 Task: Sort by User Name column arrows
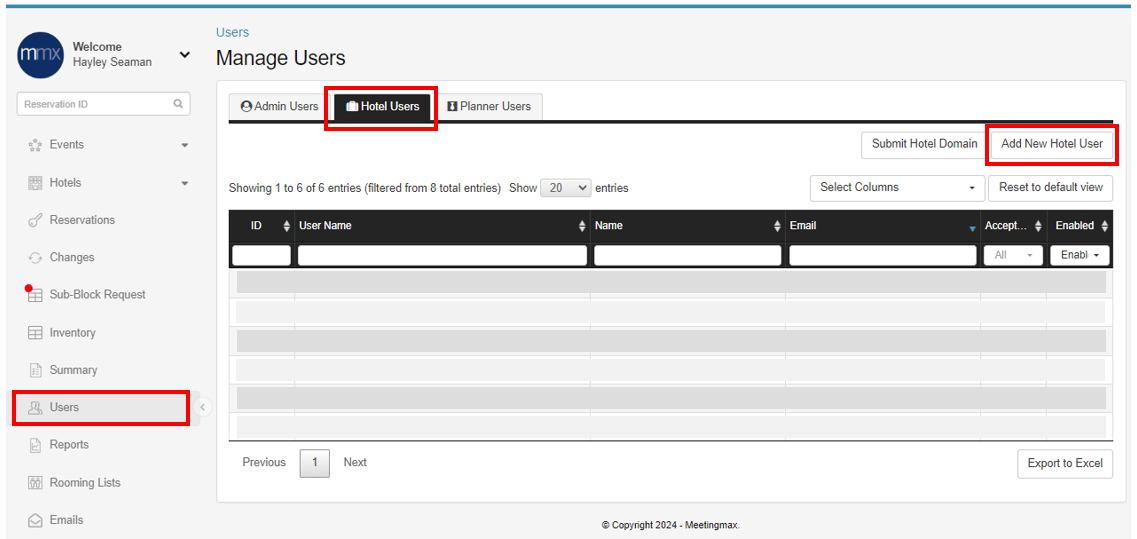click(x=582, y=226)
